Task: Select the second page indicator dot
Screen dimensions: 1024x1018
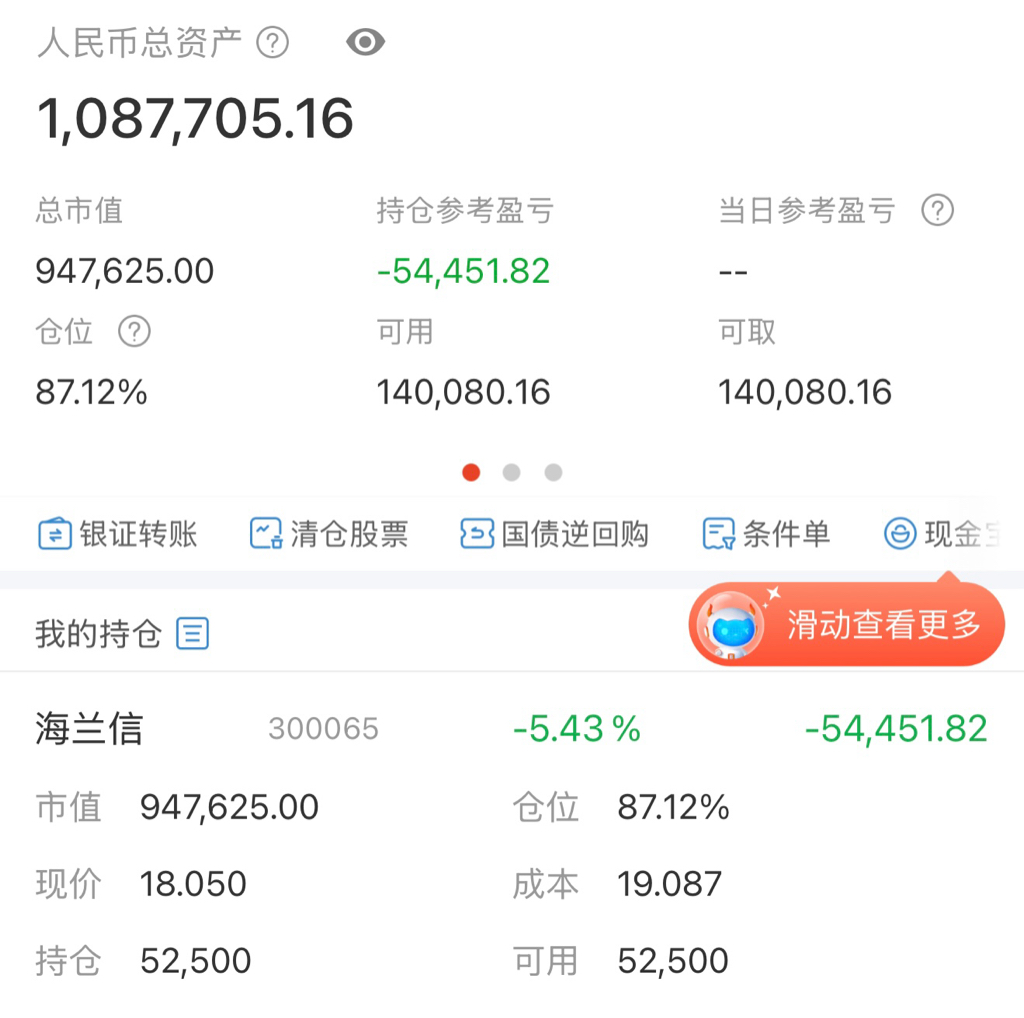Action: click(511, 472)
